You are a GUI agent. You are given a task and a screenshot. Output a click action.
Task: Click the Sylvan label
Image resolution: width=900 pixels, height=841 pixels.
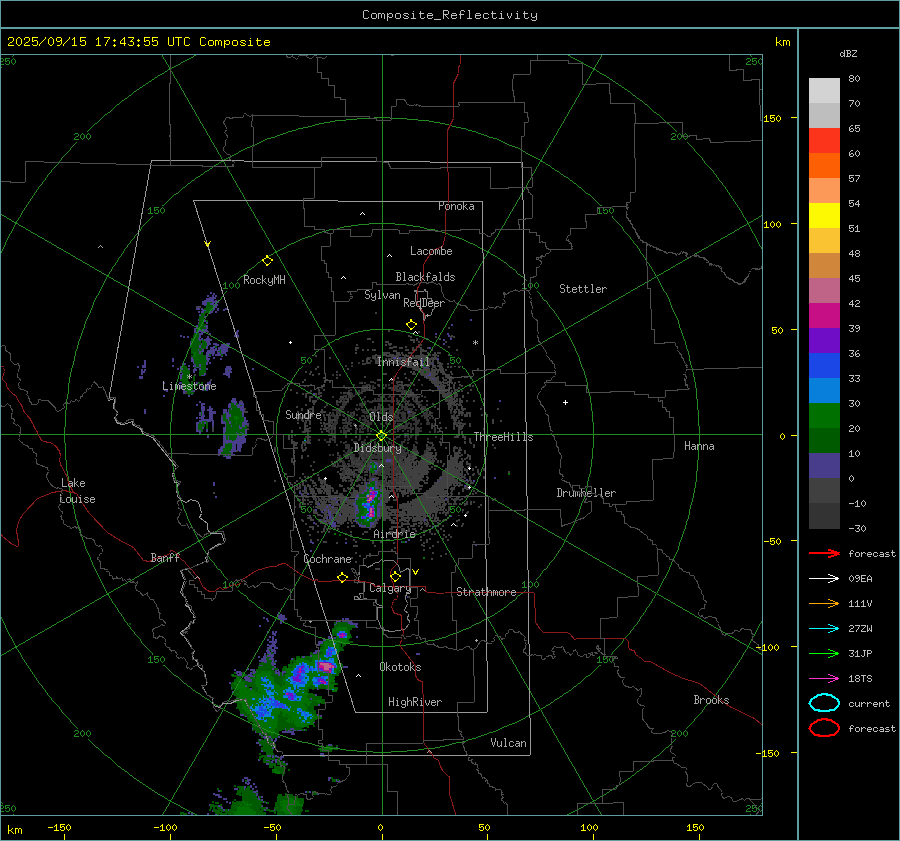click(x=382, y=295)
